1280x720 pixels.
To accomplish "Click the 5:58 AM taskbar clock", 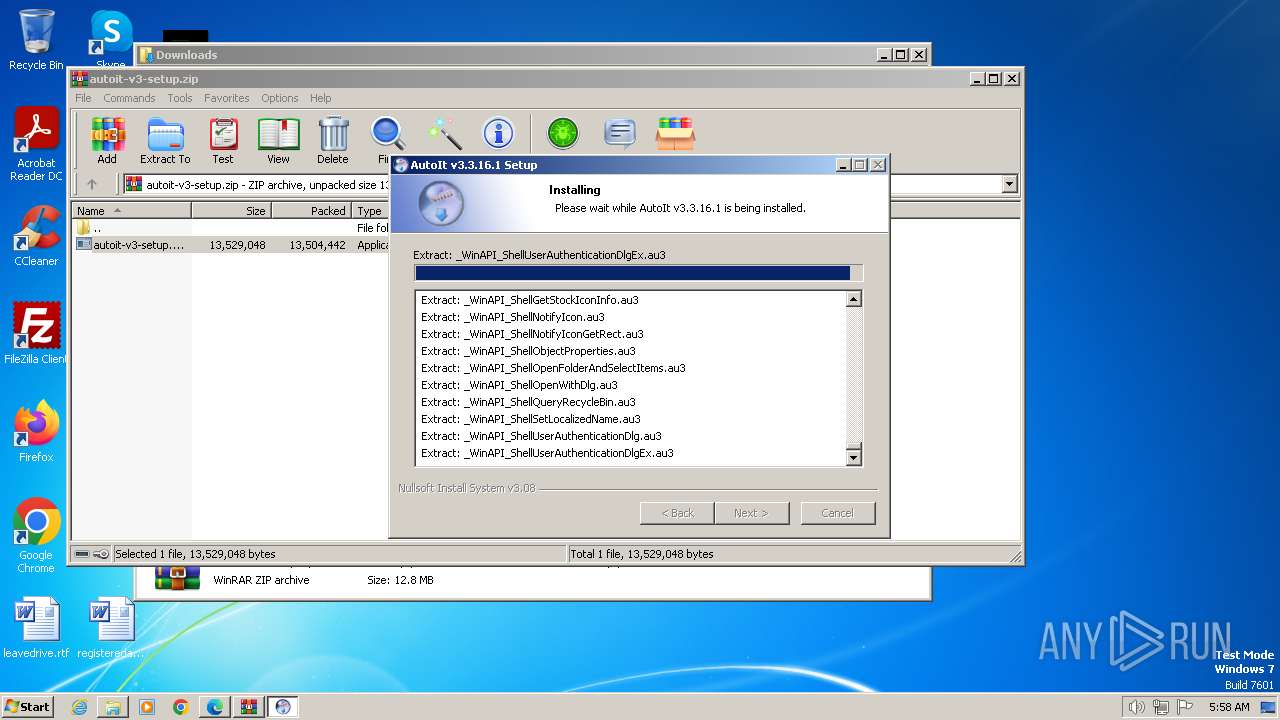I will [x=1229, y=707].
